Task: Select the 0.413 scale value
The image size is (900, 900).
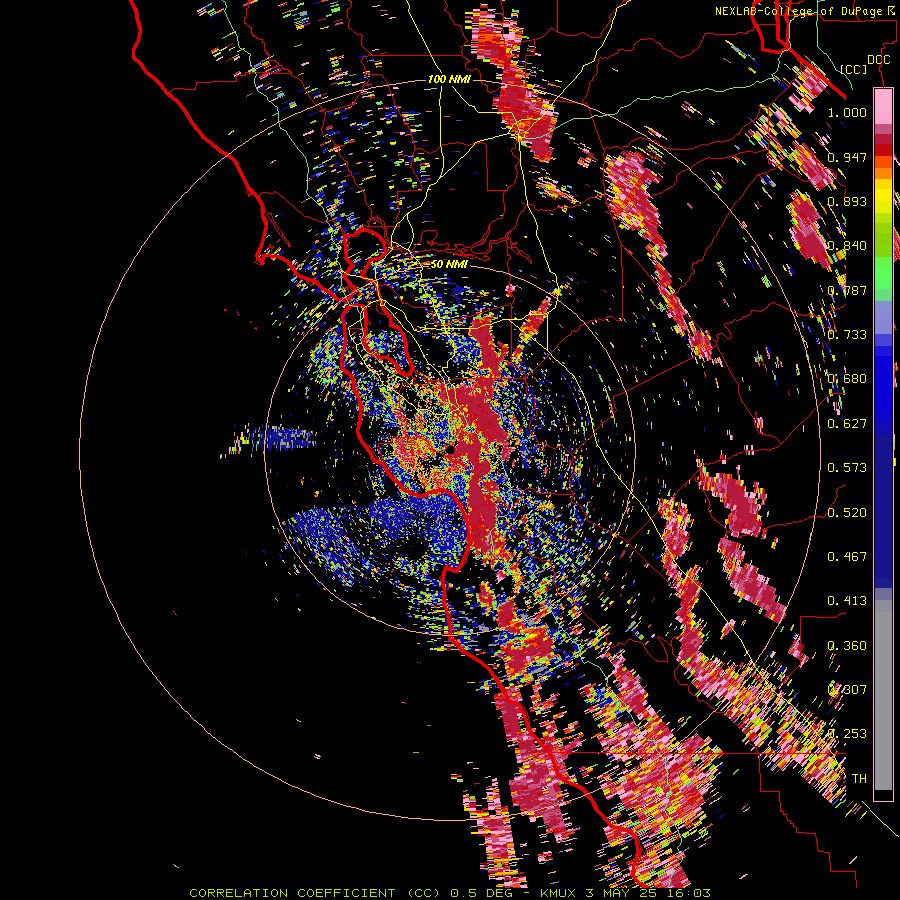Action: pyautogui.click(x=847, y=601)
